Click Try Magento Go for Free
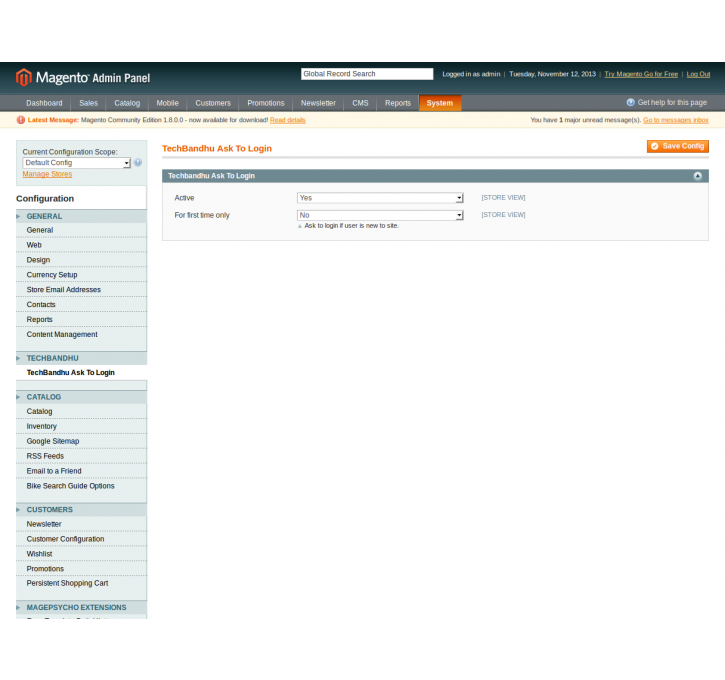This screenshot has width=725, height=680. coord(641,74)
